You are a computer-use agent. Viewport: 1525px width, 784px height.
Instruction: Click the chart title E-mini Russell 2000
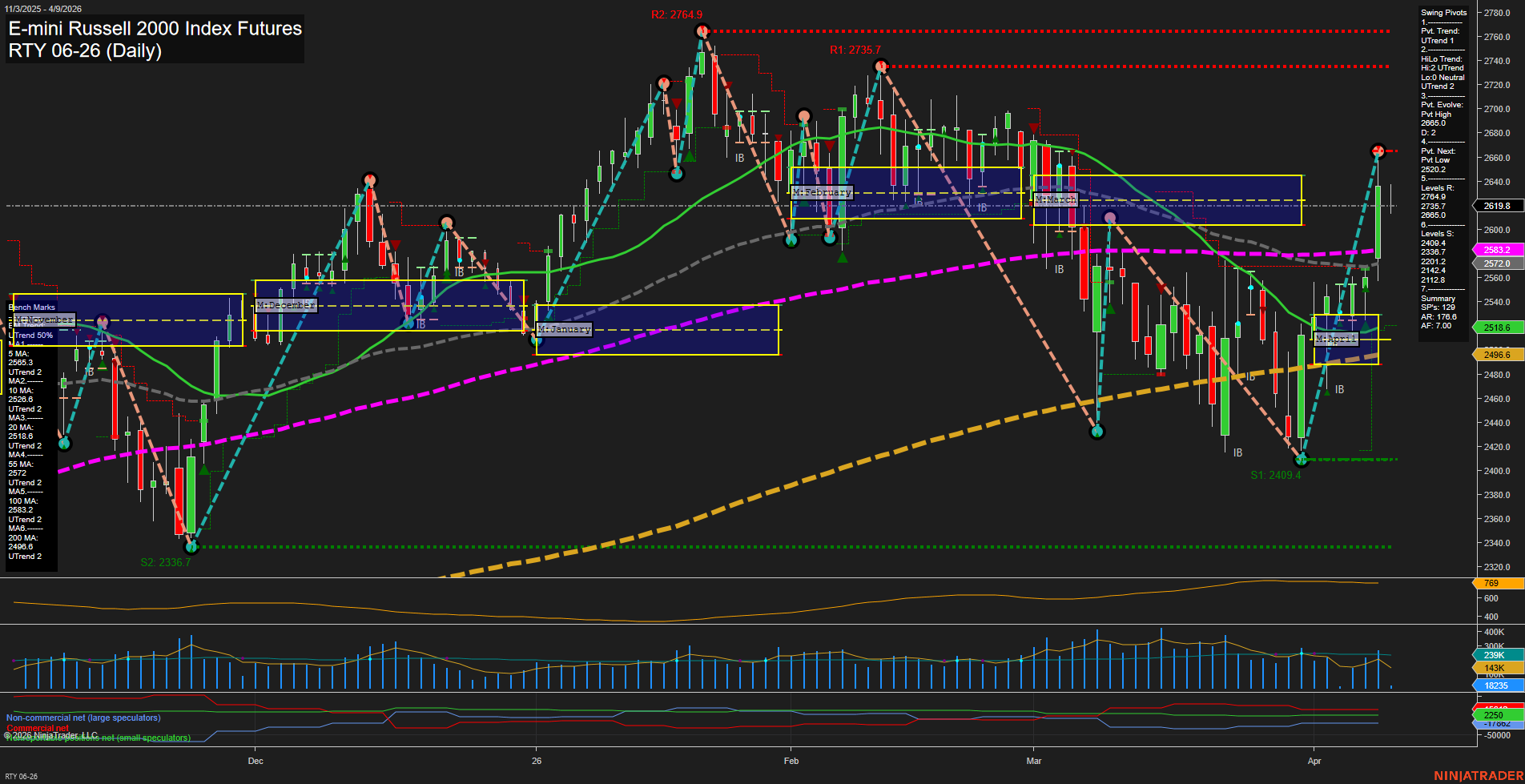tap(155, 29)
